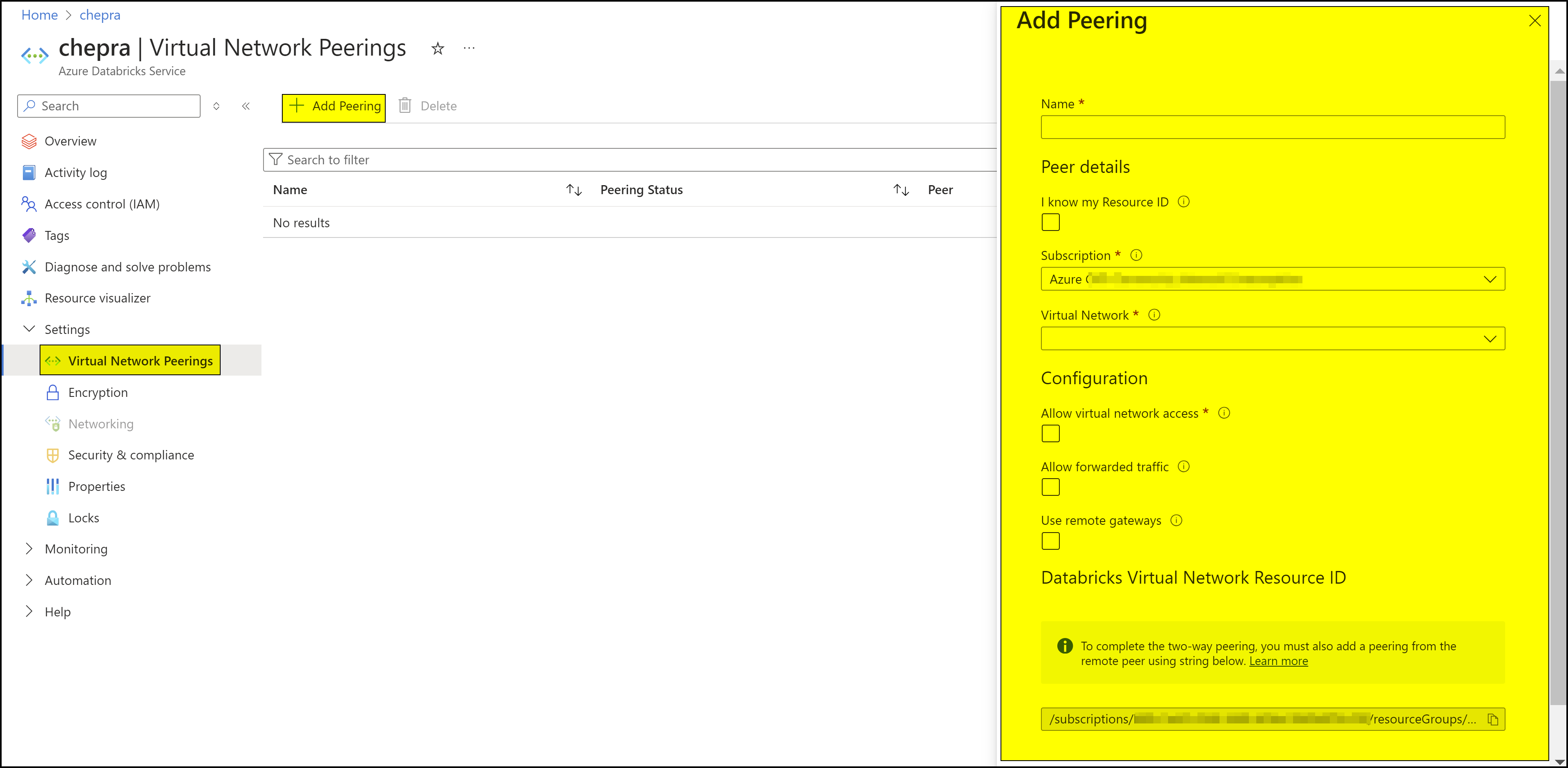Toggle the sidebar expand/collapse all control
This screenshot has width=1568, height=768.
tap(216, 106)
